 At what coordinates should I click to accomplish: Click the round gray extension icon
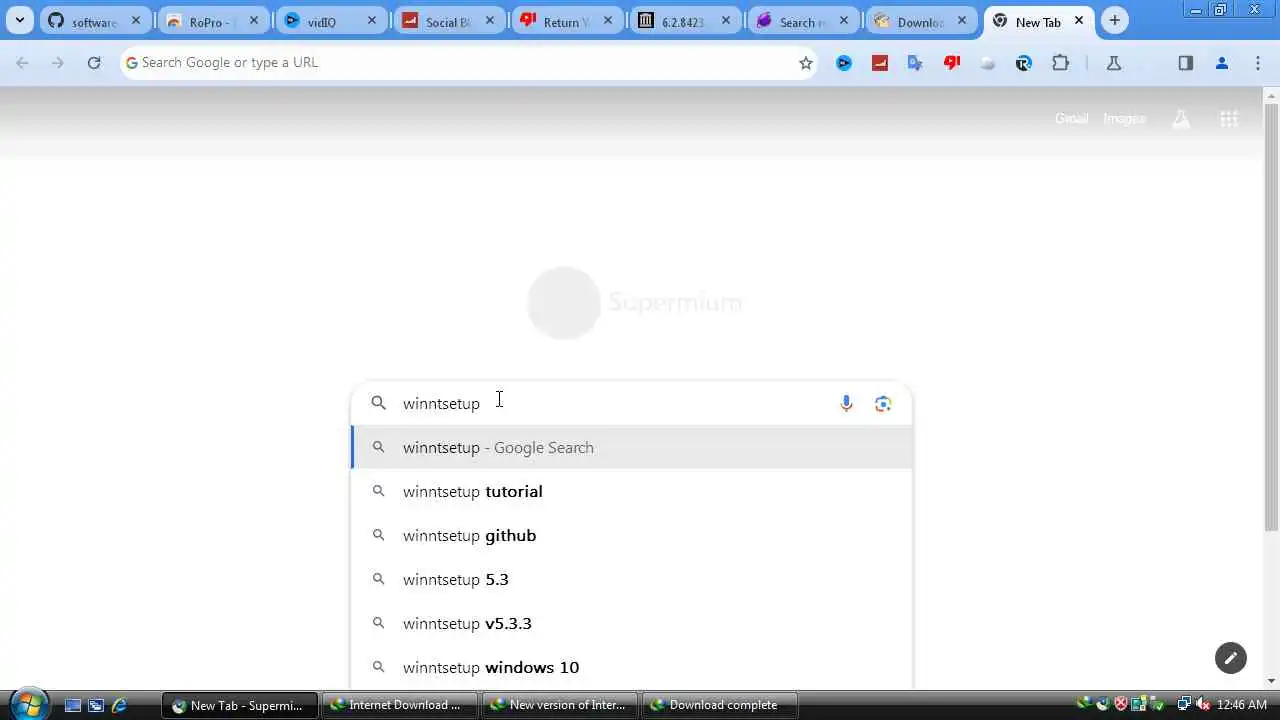988,63
